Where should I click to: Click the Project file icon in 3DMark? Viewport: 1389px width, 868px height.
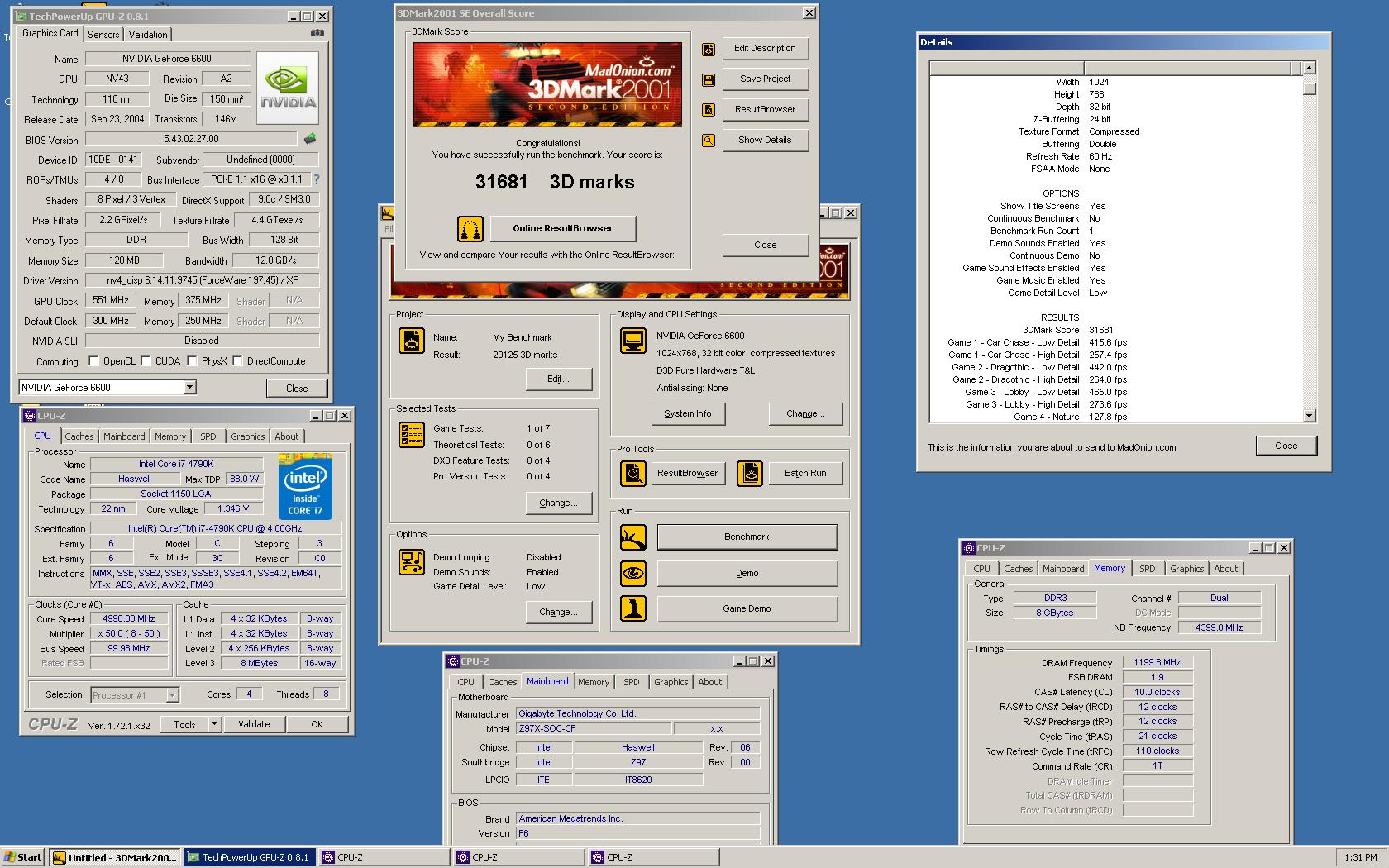[412, 340]
